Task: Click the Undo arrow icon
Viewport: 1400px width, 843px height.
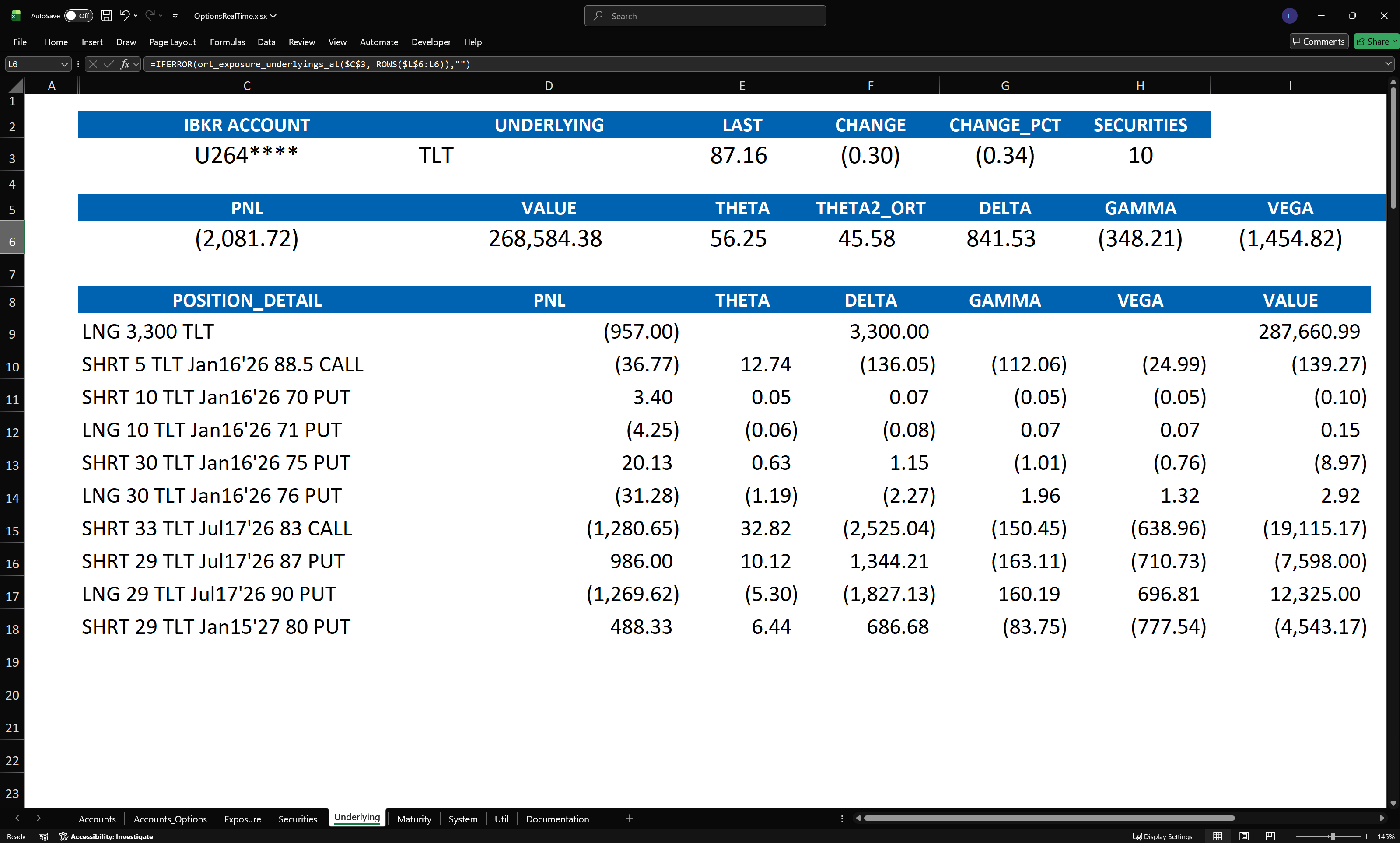Action: [124, 16]
